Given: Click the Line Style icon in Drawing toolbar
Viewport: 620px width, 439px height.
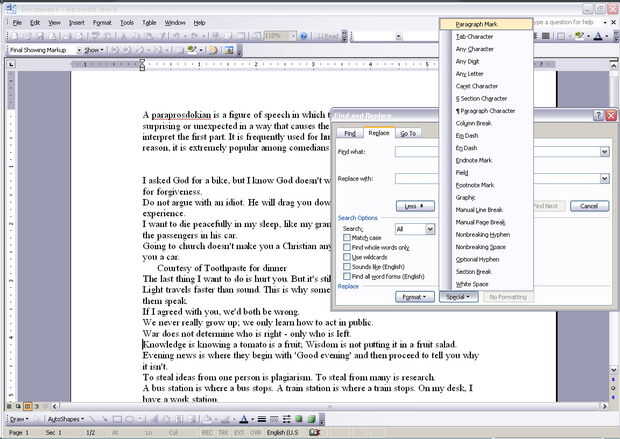Looking at the screenshot, I should coord(262,419).
